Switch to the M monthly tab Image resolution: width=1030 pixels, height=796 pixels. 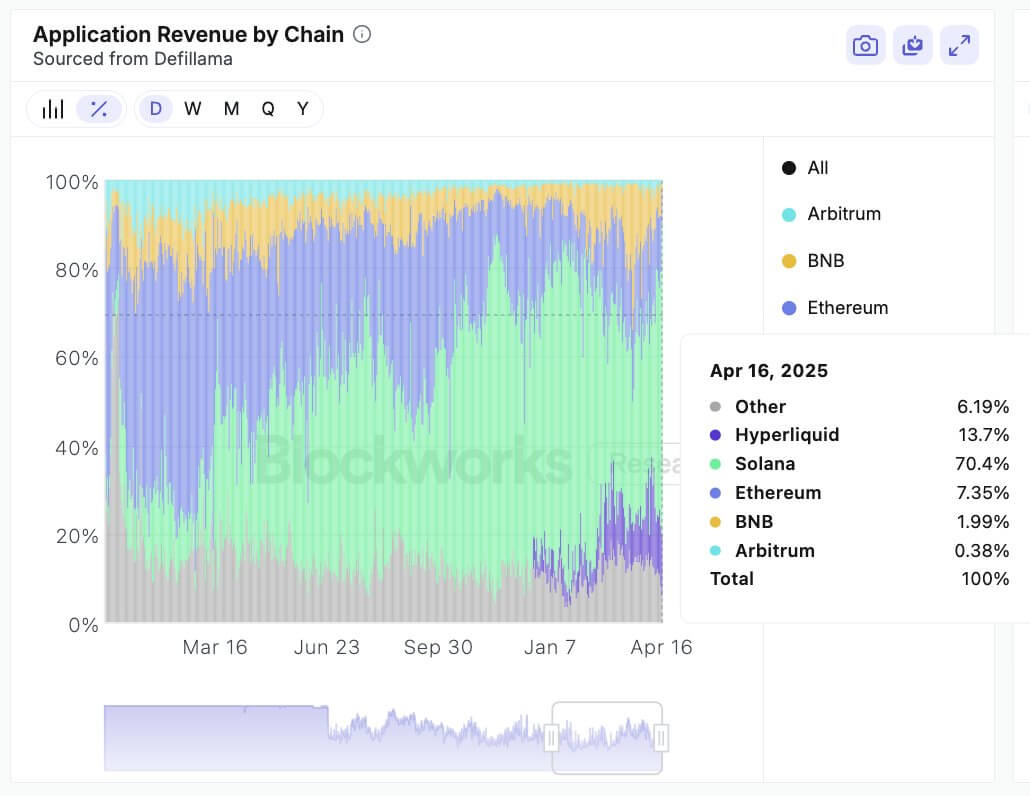click(x=229, y=108)
